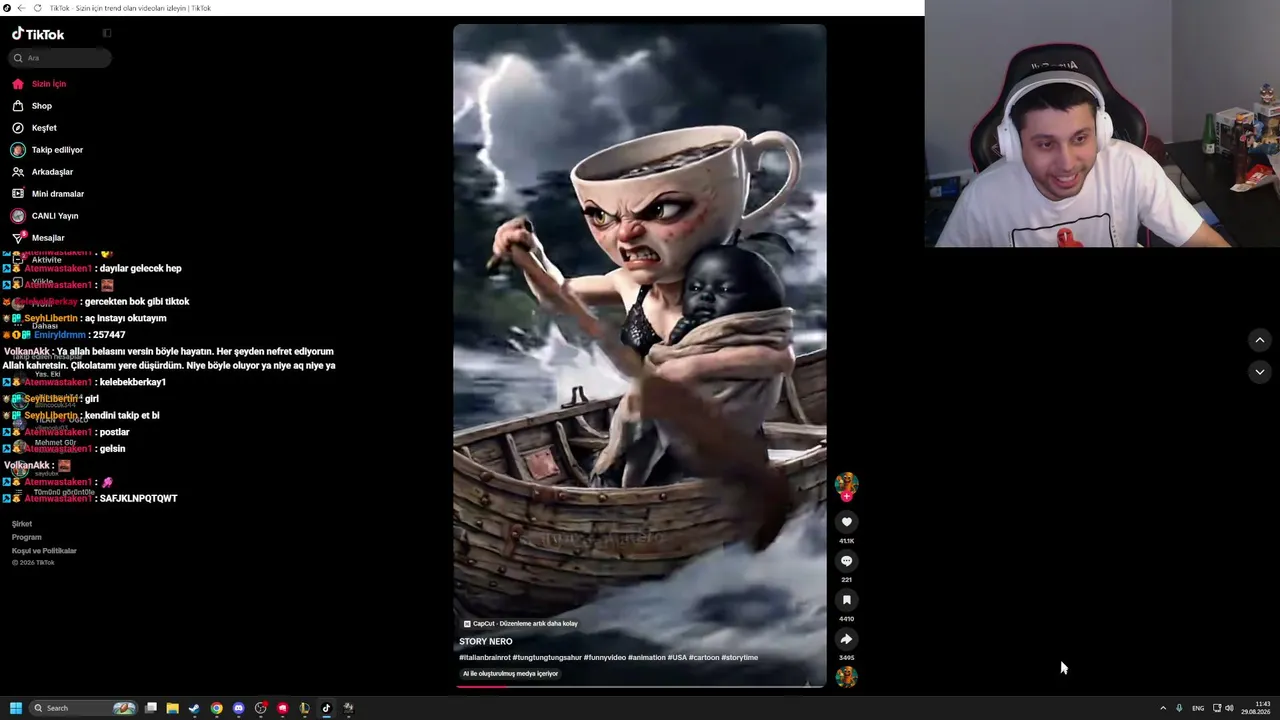Open the Shop bag icon
Image resolution: width=1280 pixels, height=720 pixels.
[x=18, y=106]
